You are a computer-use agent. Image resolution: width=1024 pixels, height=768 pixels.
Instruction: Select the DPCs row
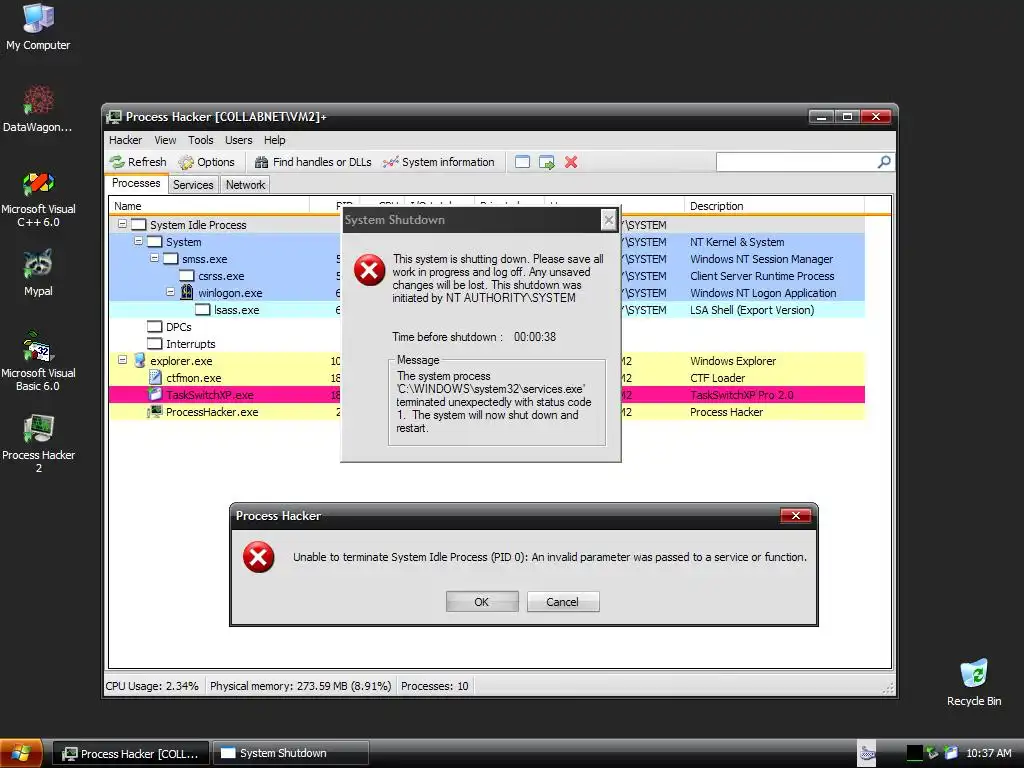tap(487, 327)
